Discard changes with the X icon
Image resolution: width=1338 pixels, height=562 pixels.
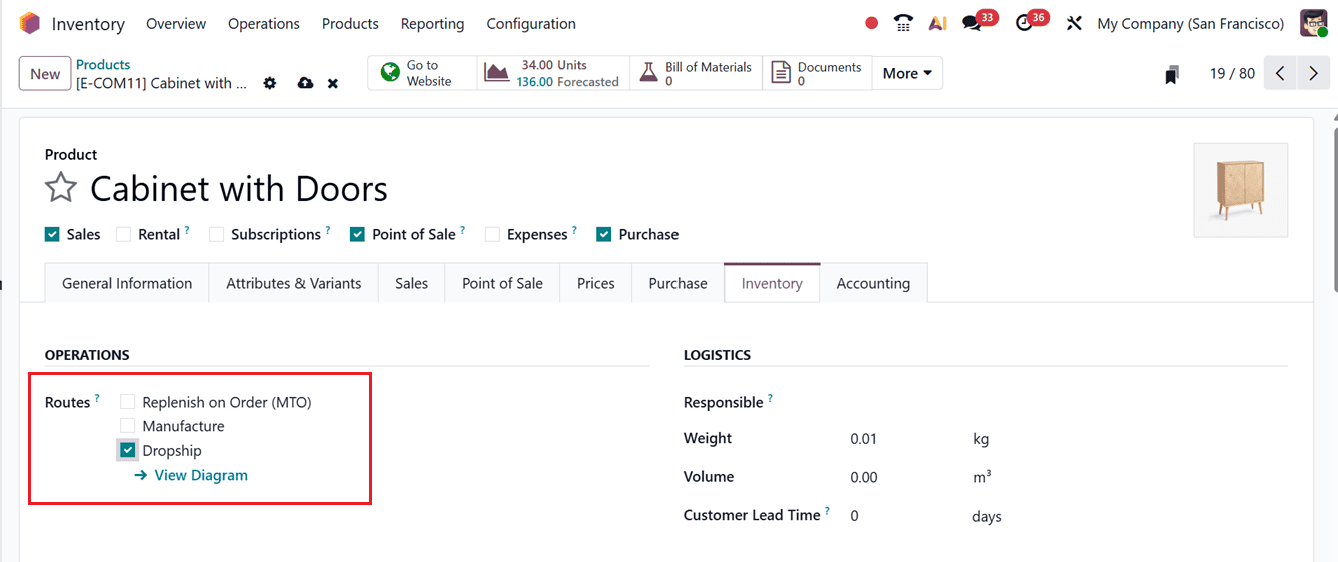[333, 83]
